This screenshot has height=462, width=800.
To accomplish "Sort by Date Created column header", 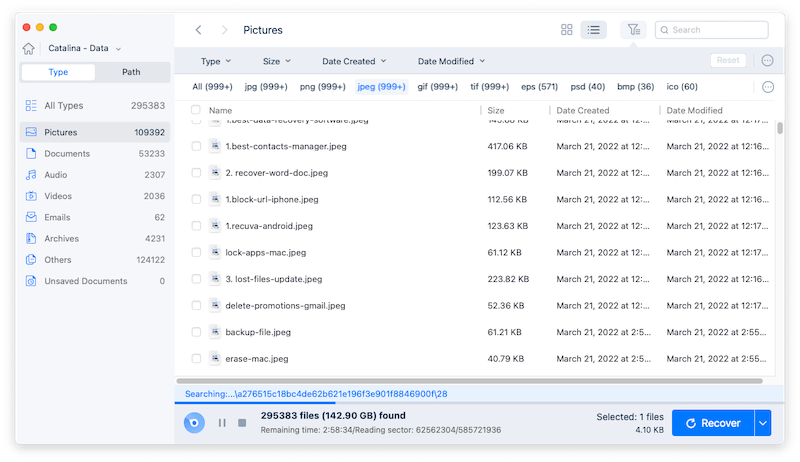I will pyautogui.click(x=583, y=110).
